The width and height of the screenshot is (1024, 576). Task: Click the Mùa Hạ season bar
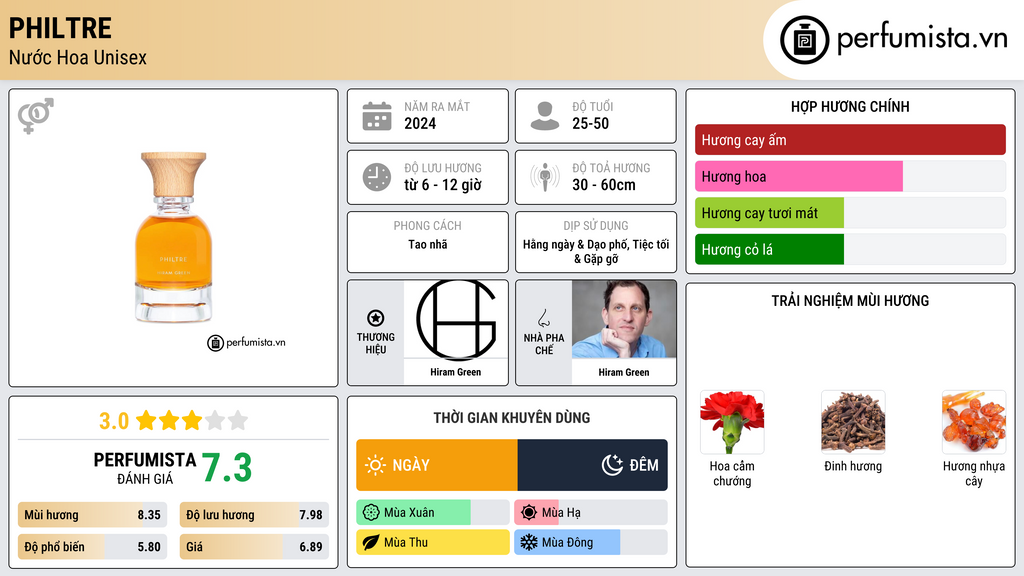click(591, 513)
